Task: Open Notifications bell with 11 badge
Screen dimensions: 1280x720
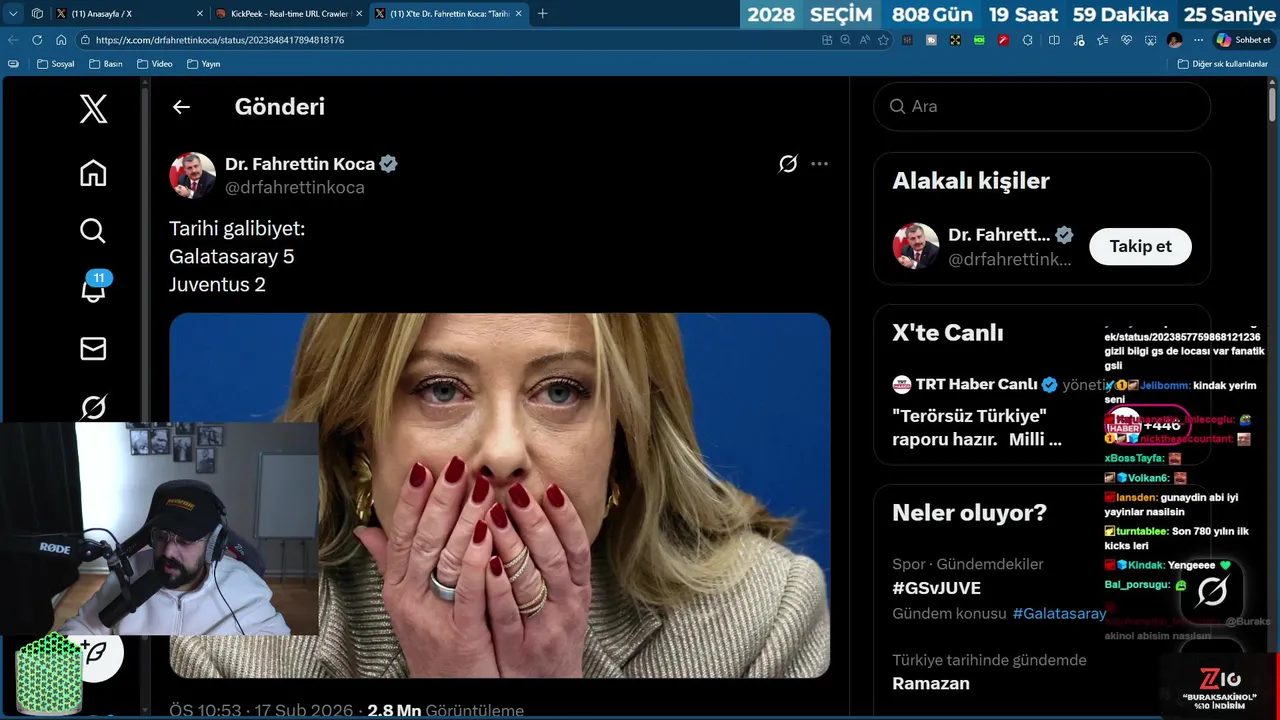Action: tap(95, 288)
